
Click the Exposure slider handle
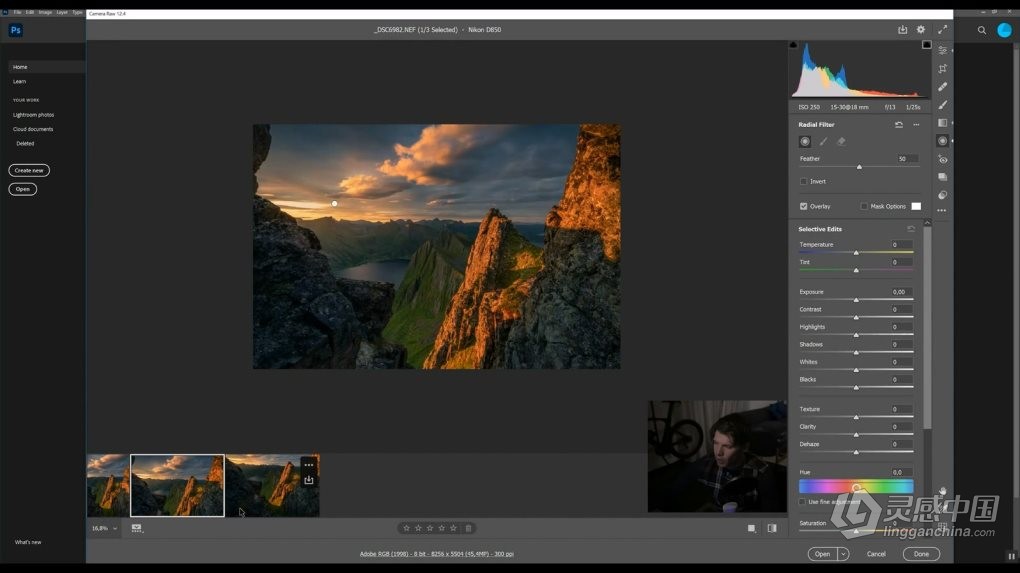856,300
